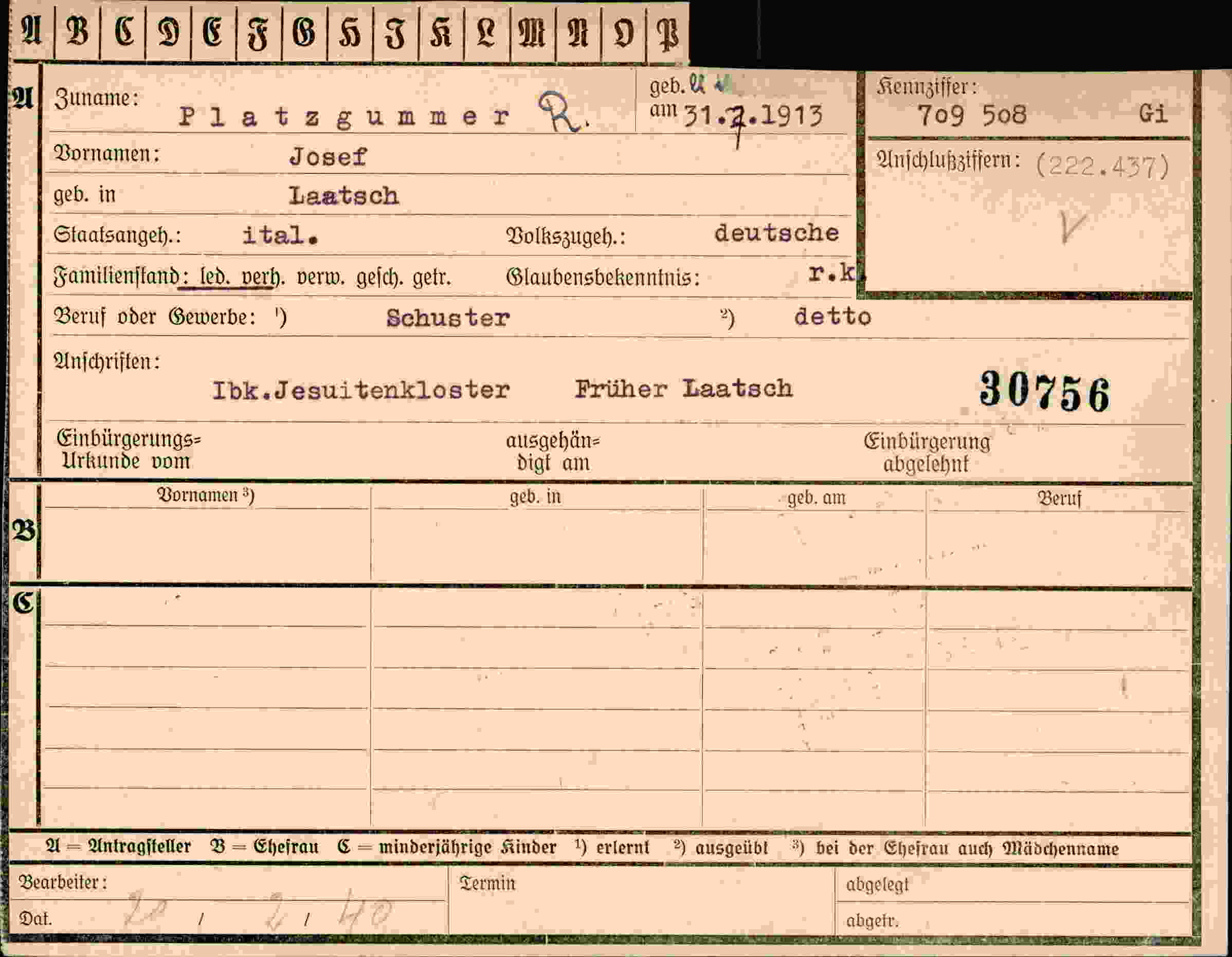Click the geb. am column header

pyautogui.click(x=817, y=498)
